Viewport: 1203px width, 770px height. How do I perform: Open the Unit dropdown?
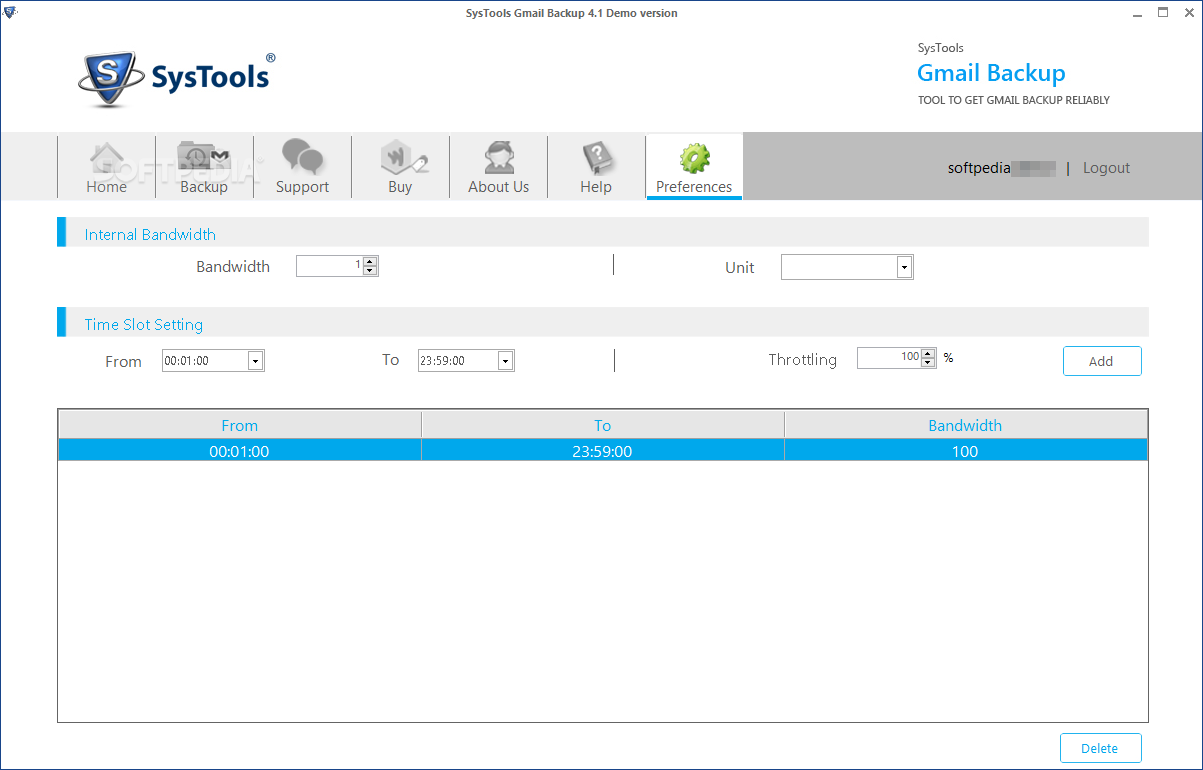point(847,267)
